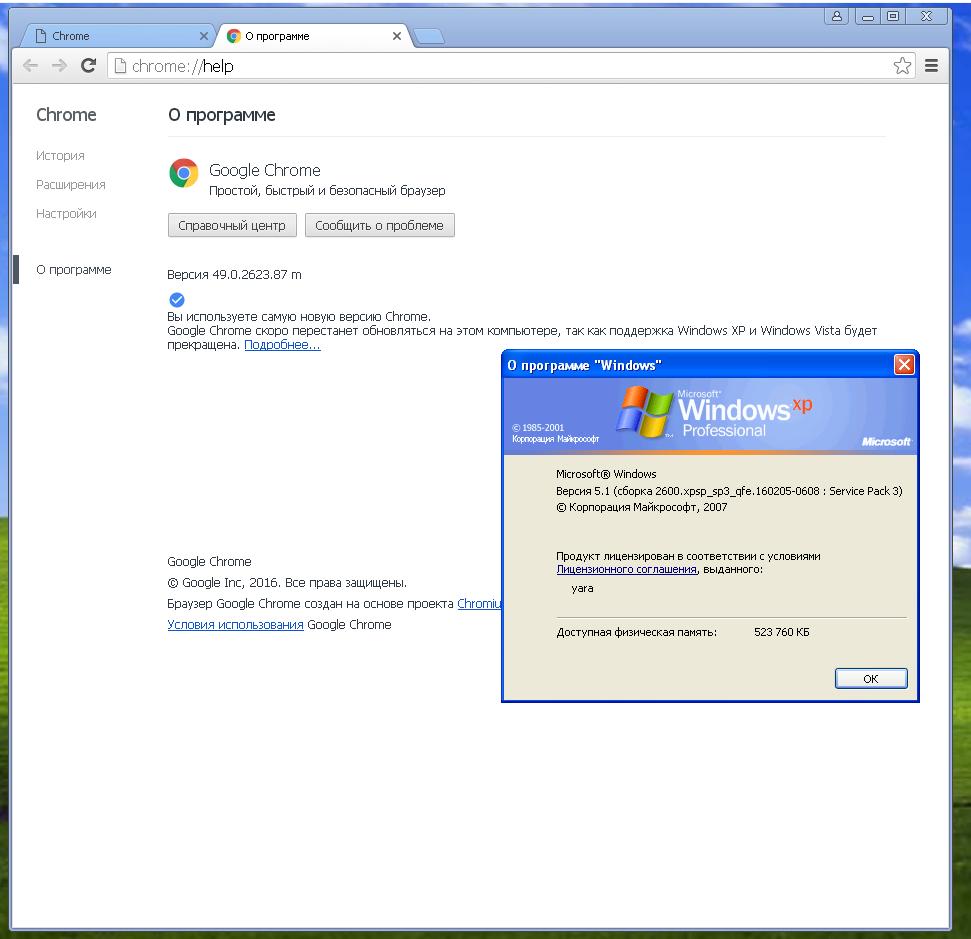Viewport: 971px width, 939px height.
Task: Click the 'Справочный центр' button
Action: click(232, 225)
